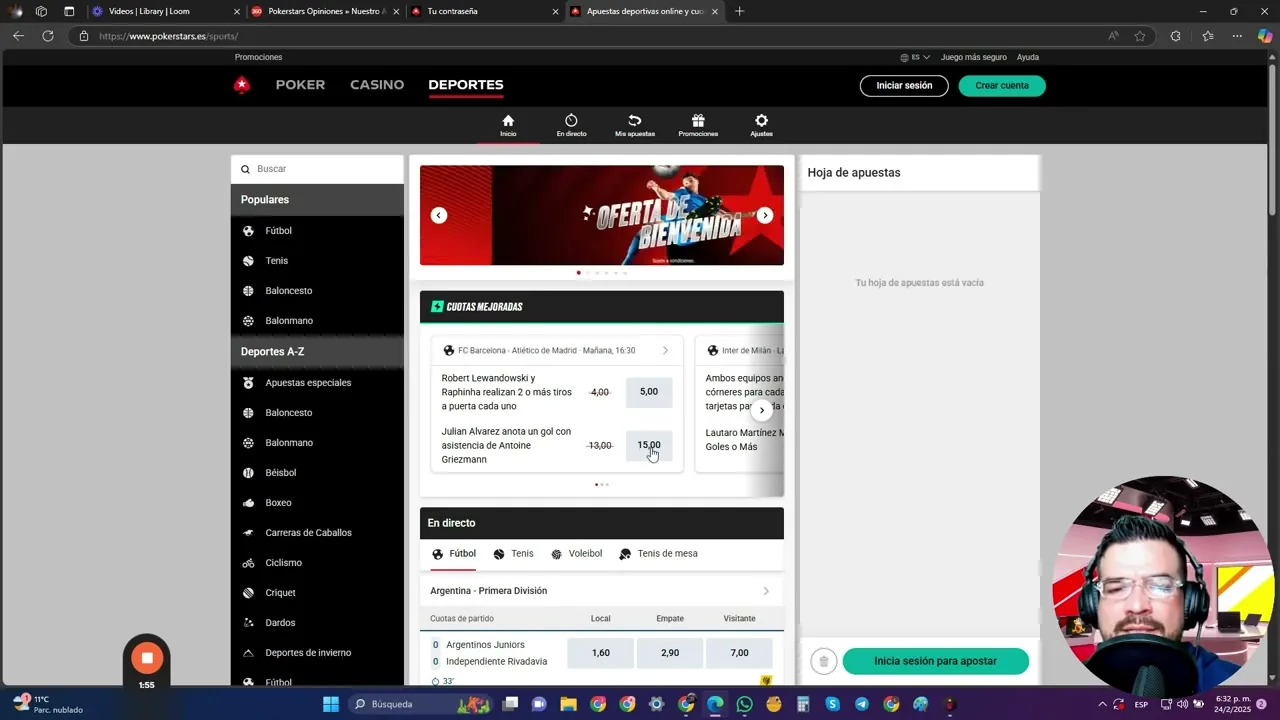Screen dimensions: 1280x720
Task: Pick Visitante odds 7,00
Action: point(739,653)
